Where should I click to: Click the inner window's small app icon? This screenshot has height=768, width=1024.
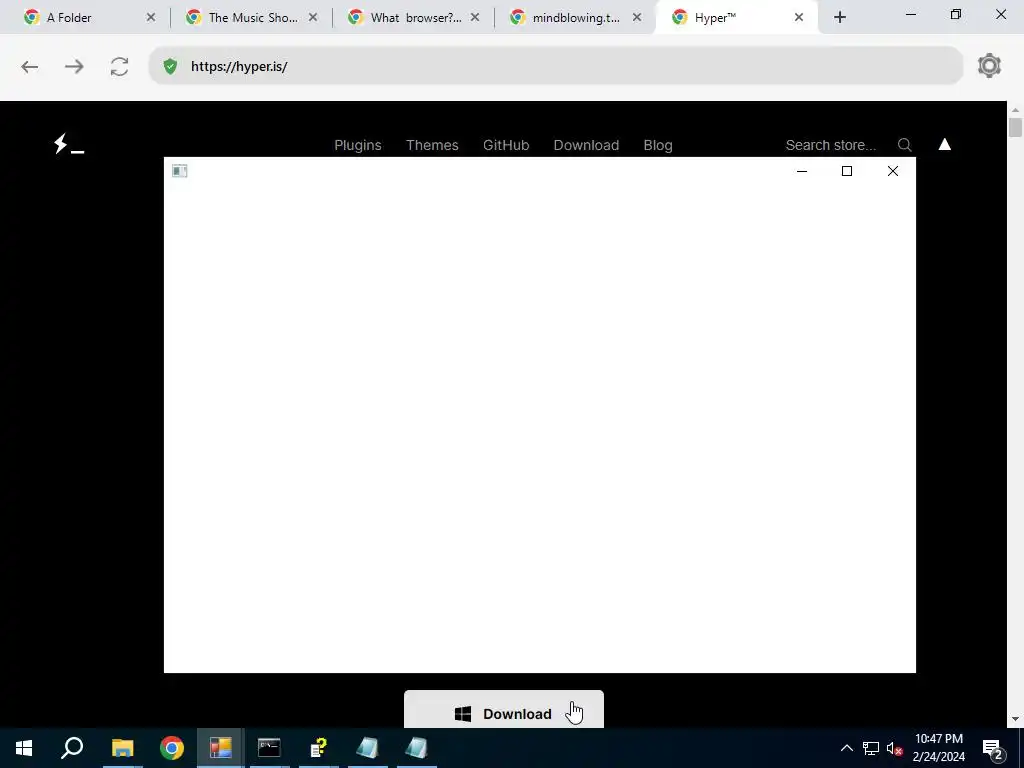pos(180,171)
